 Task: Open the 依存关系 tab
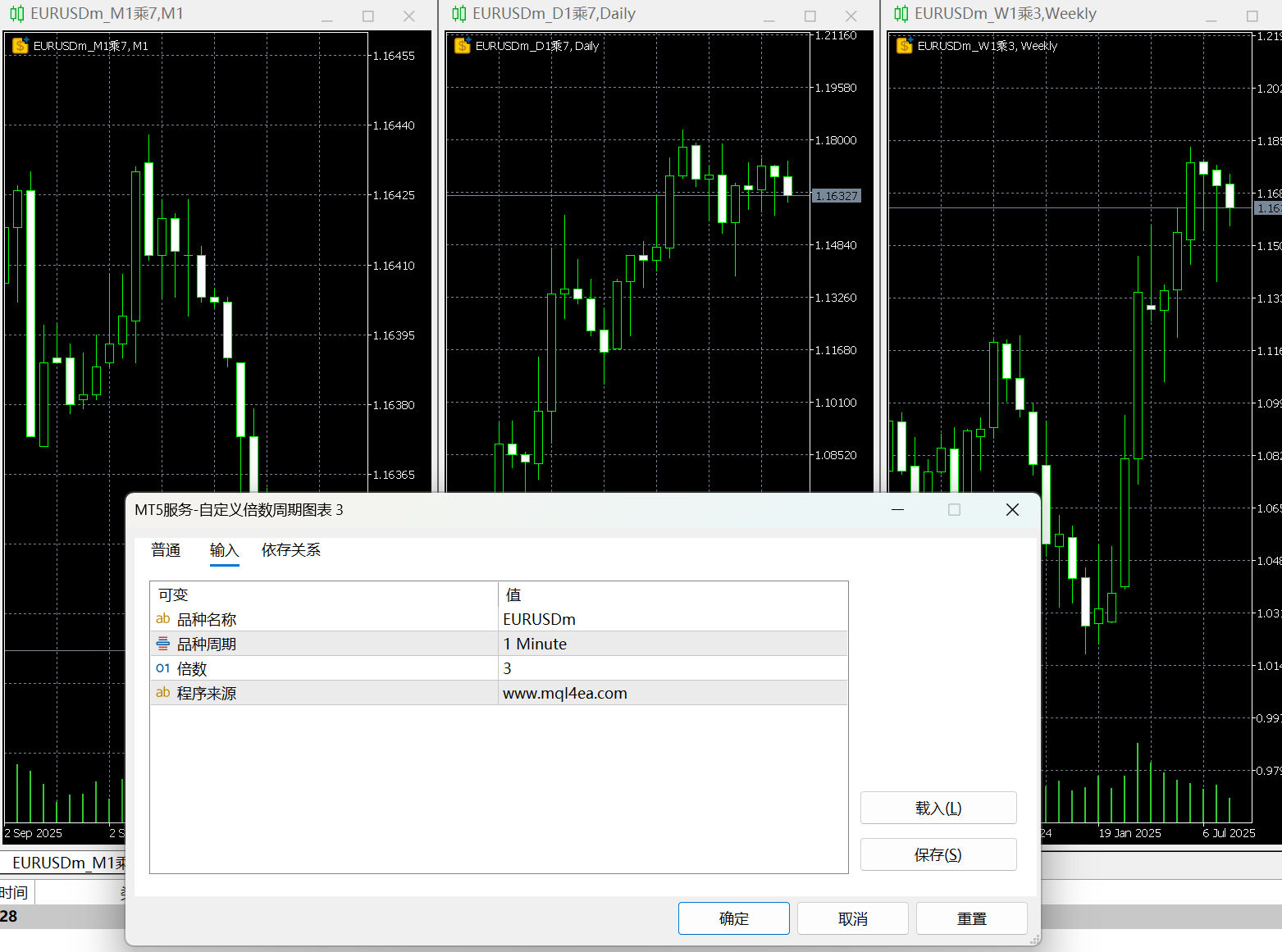pos(290,550)
